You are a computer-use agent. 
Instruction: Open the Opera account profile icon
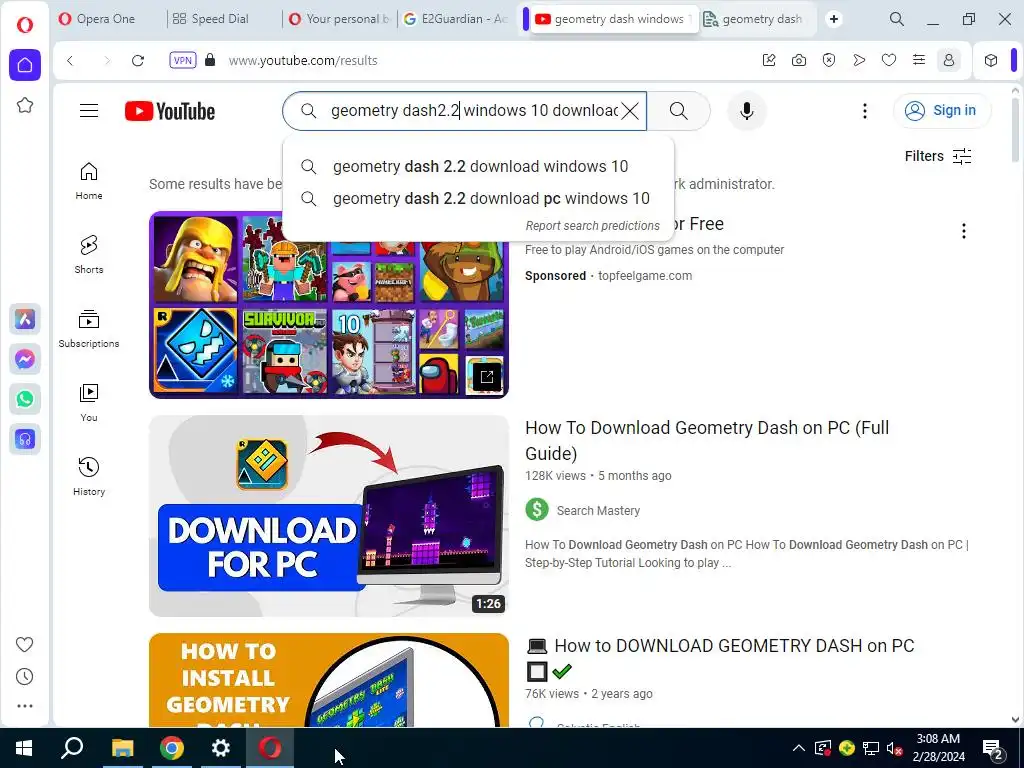point(949,61)
